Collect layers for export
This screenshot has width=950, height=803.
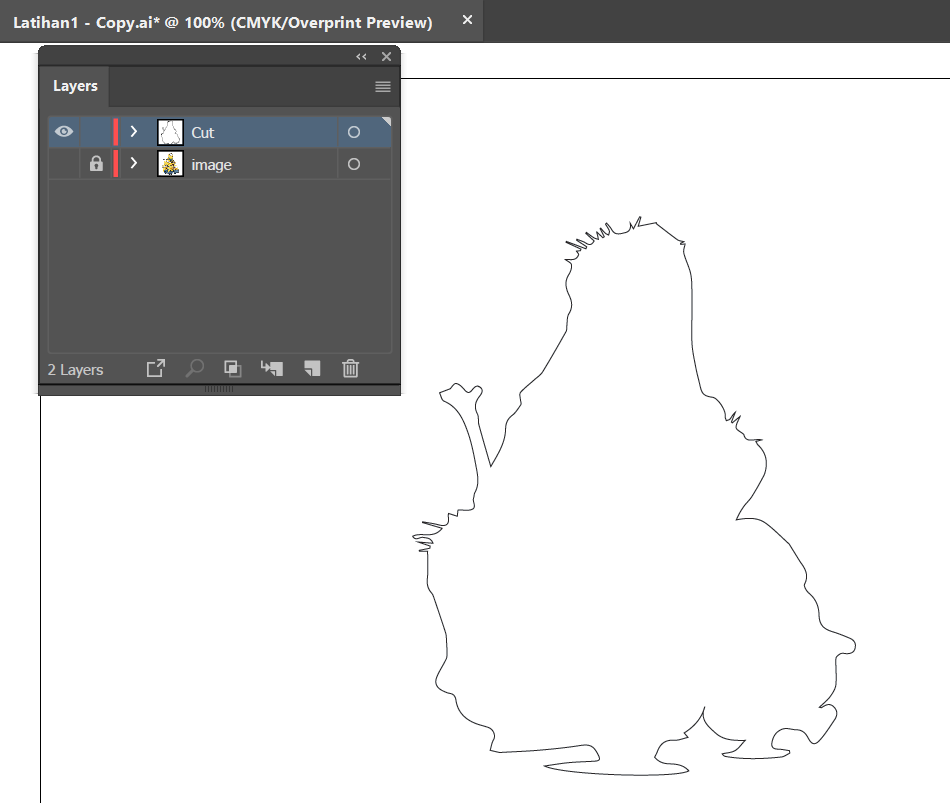coord(155,368)
